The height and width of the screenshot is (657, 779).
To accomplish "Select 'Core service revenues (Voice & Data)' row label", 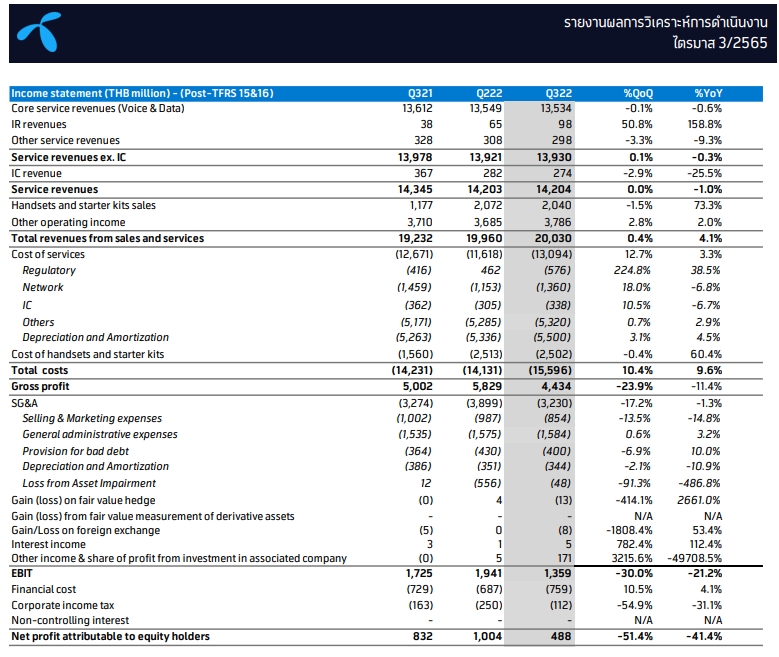I will point(98,108).
